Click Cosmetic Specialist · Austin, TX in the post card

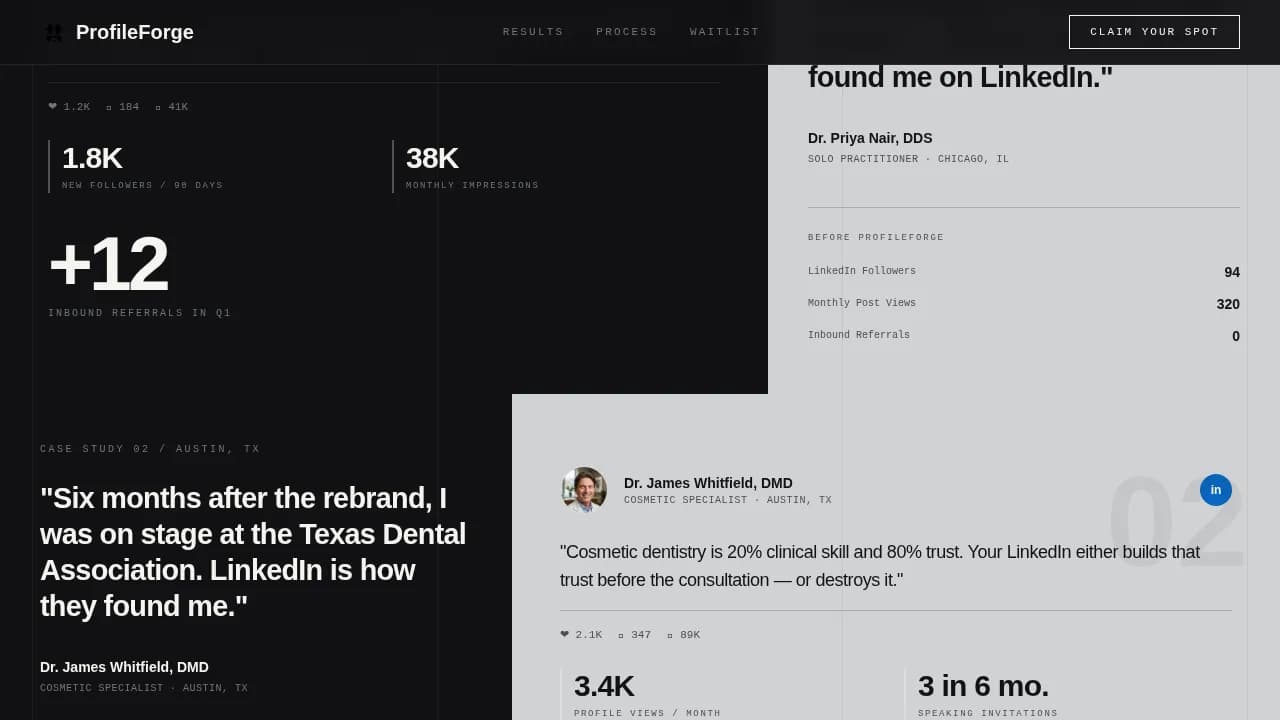728,500
